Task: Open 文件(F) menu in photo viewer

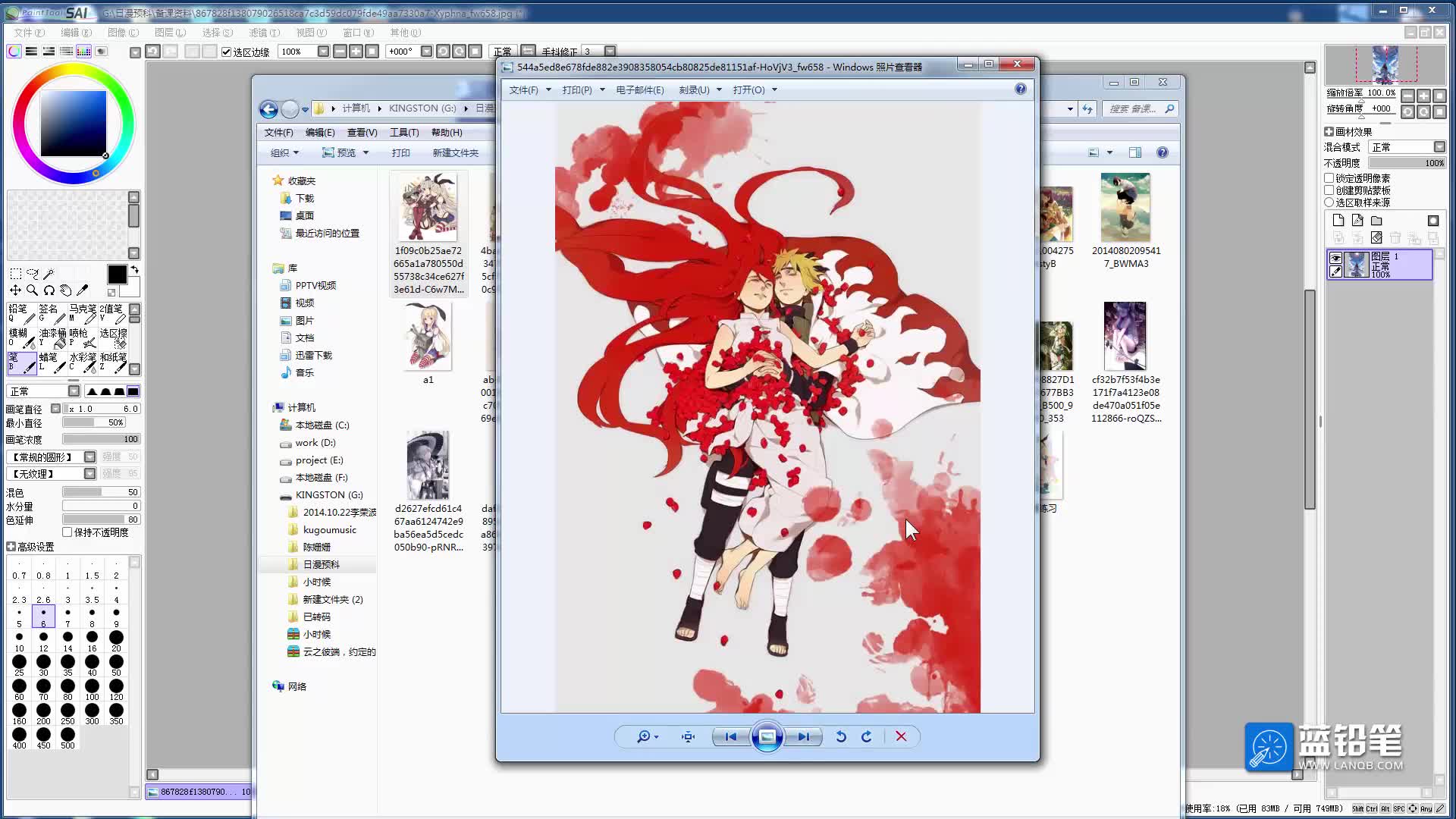Action: pyautogui.click(x=529, y=89)
